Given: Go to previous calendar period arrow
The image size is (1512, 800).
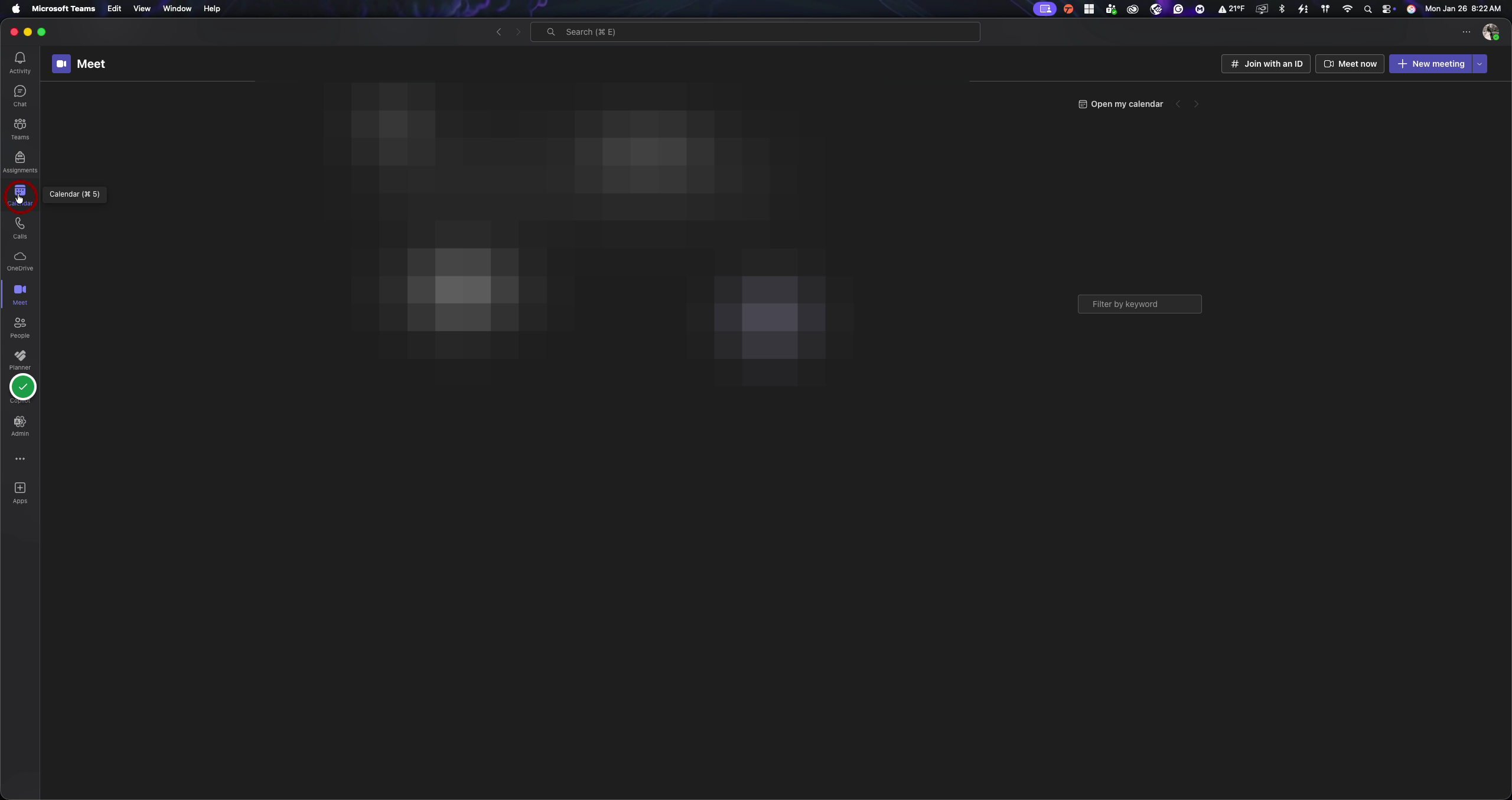Looking at the screenshot, I should pyautogui.click(x=1178, y=104).
